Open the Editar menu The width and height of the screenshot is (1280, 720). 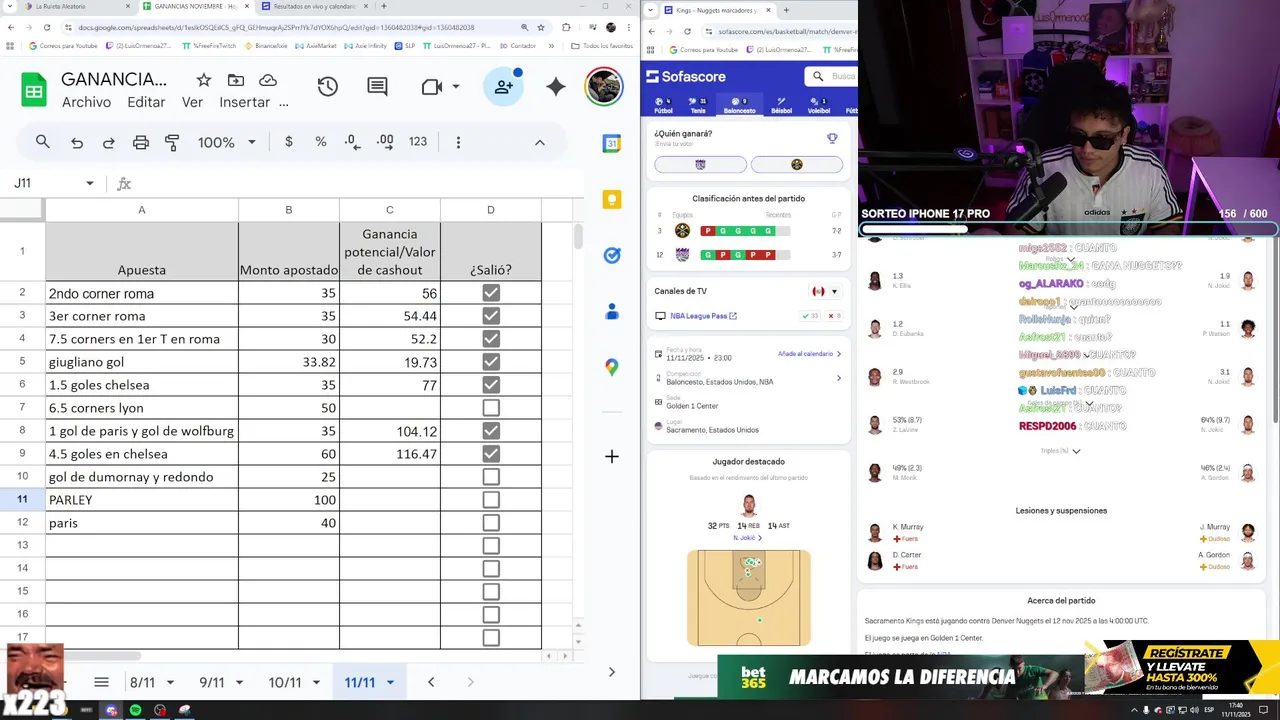pos(146,102)
